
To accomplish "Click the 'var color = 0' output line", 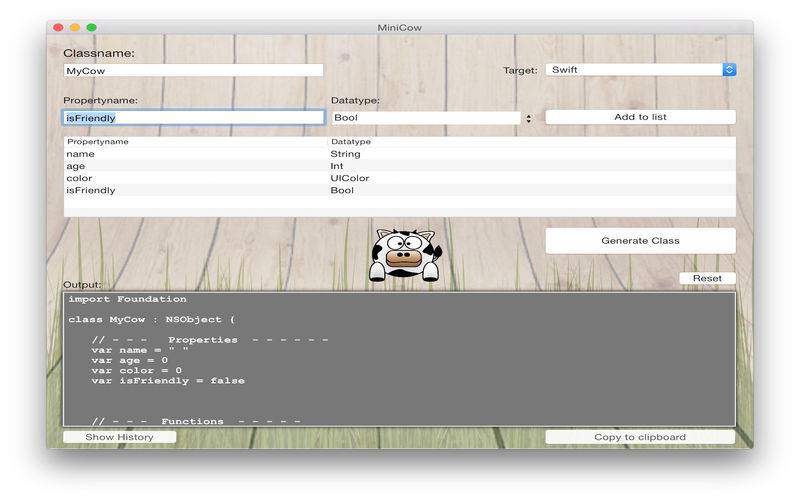I will click(x=136, y=370).
